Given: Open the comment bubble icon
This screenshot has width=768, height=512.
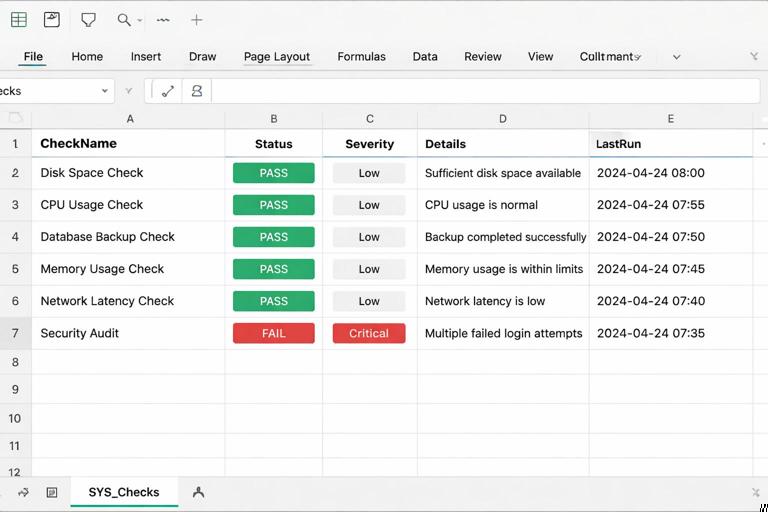Looking at the screenshot, I should 89,20.
